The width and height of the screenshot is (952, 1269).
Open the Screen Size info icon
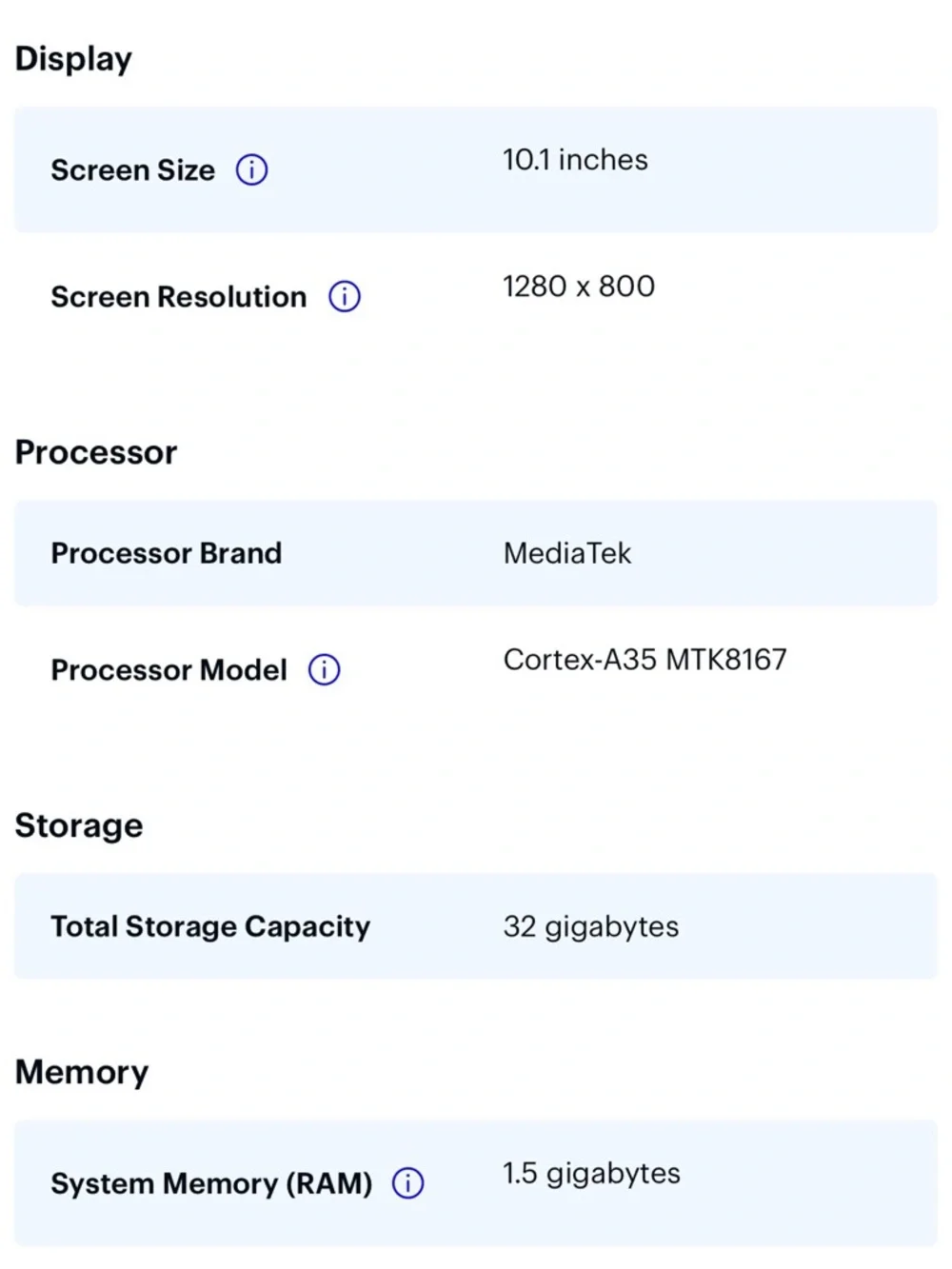pos(251,170)
